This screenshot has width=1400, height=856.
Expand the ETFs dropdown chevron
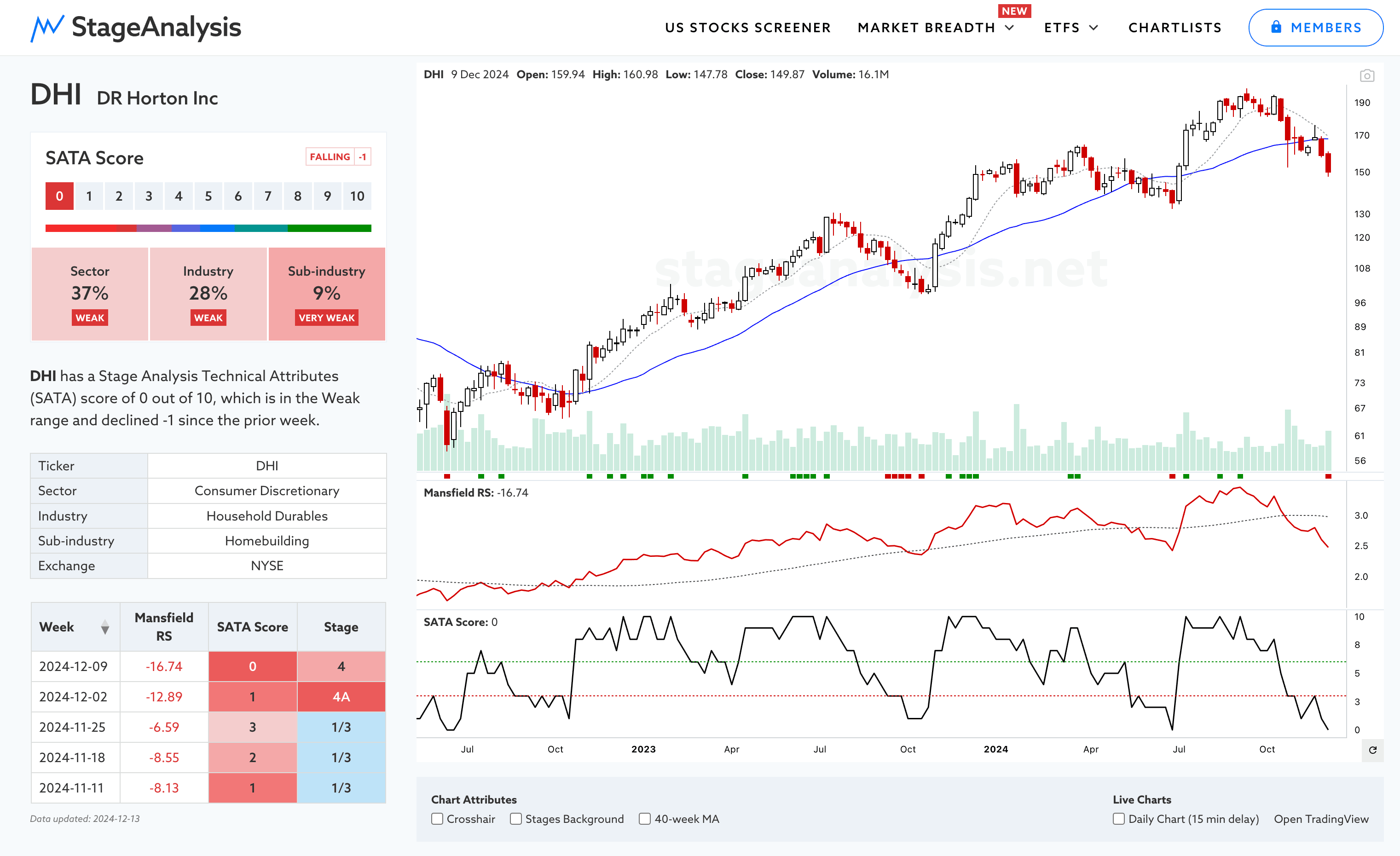tap(1094, 28)
